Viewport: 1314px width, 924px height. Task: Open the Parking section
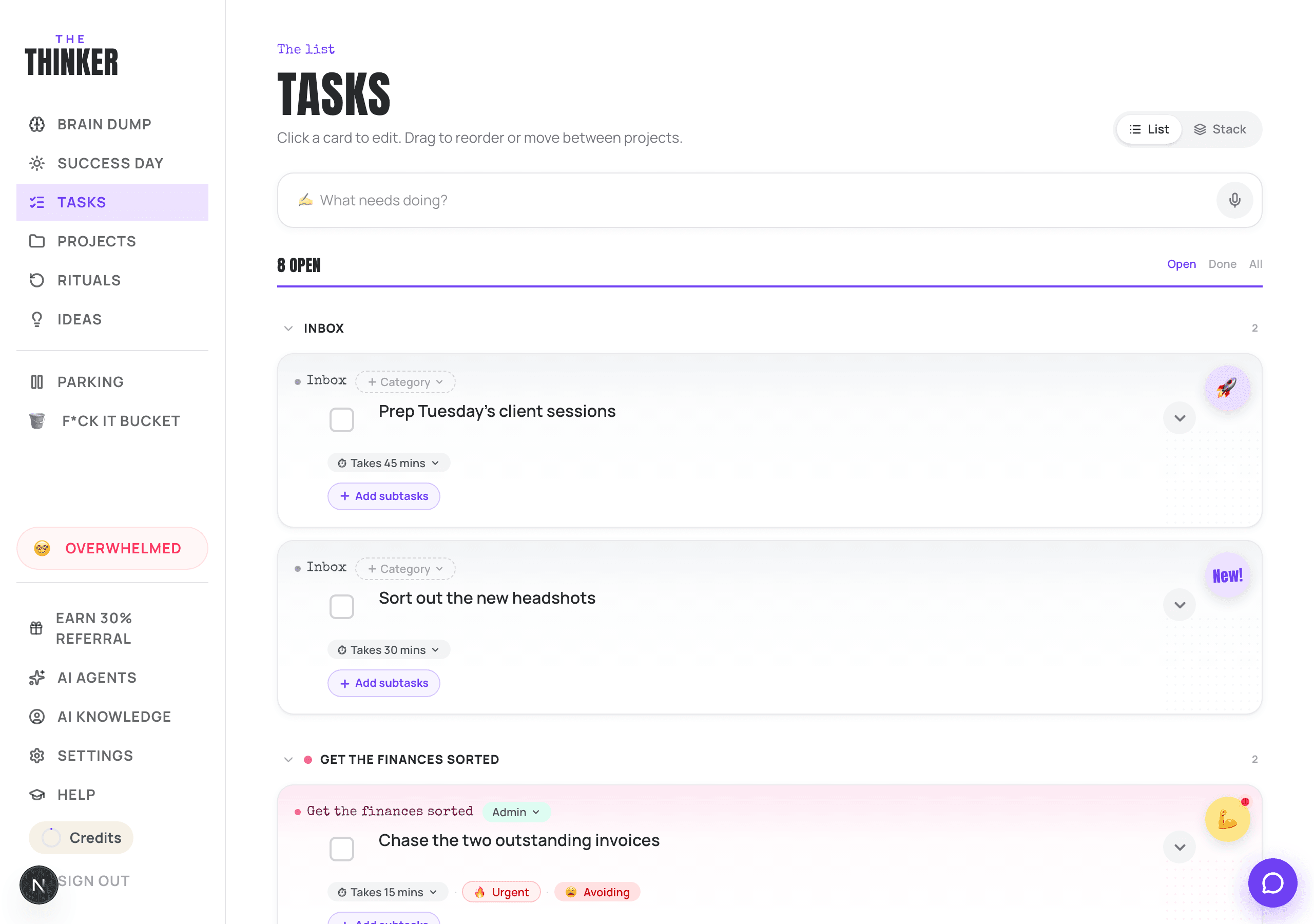[x=112, y=382]
